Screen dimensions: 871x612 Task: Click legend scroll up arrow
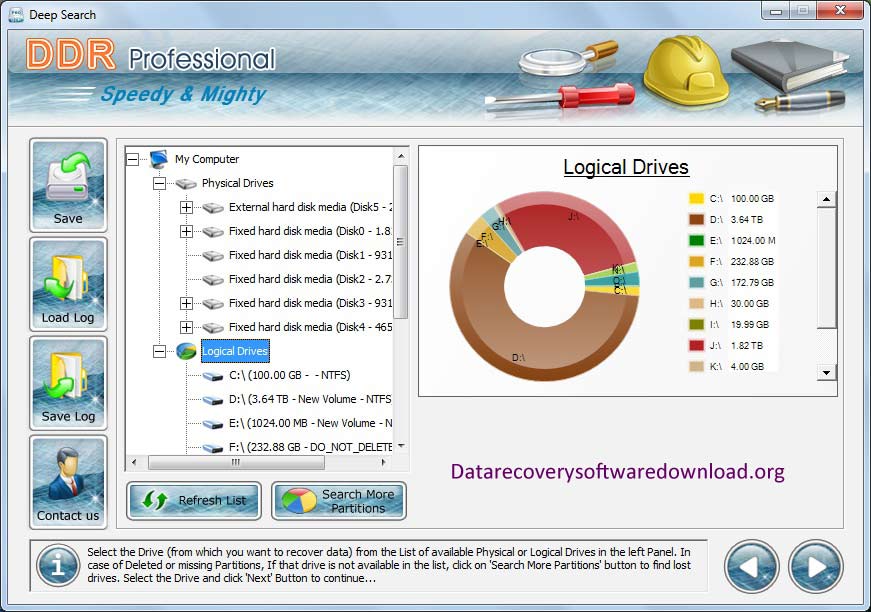click(x=827, y=199)
